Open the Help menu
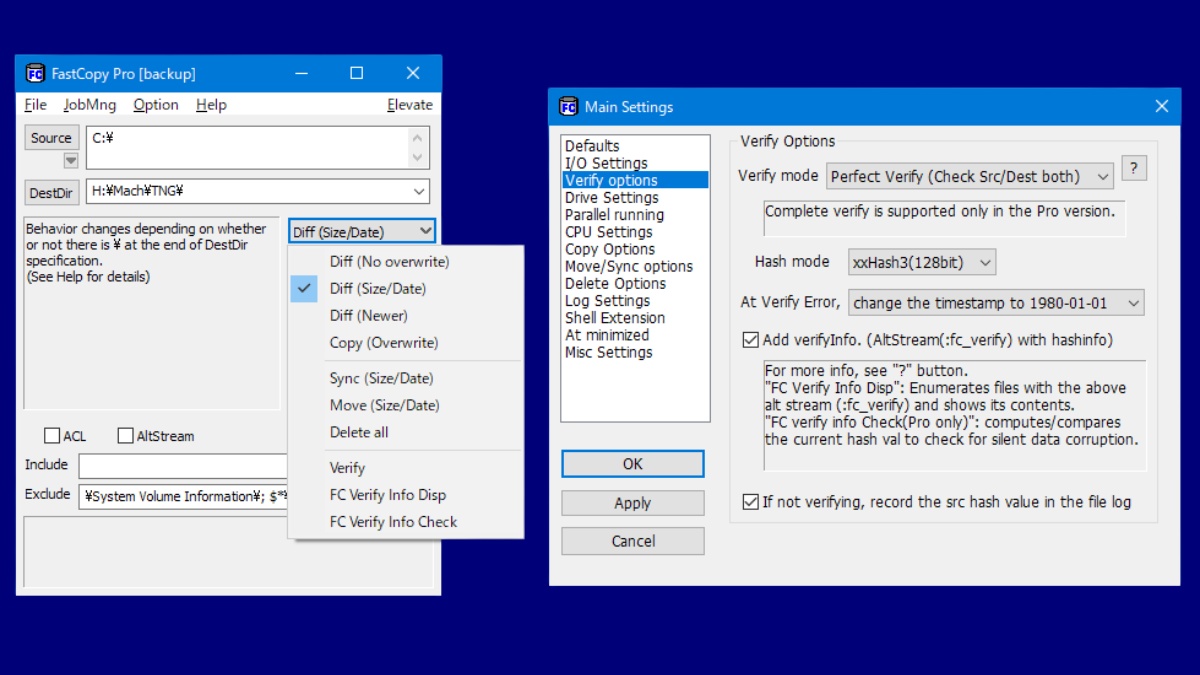The height and width of the screenshot is (675, 1200). click(x=211, y=104)
